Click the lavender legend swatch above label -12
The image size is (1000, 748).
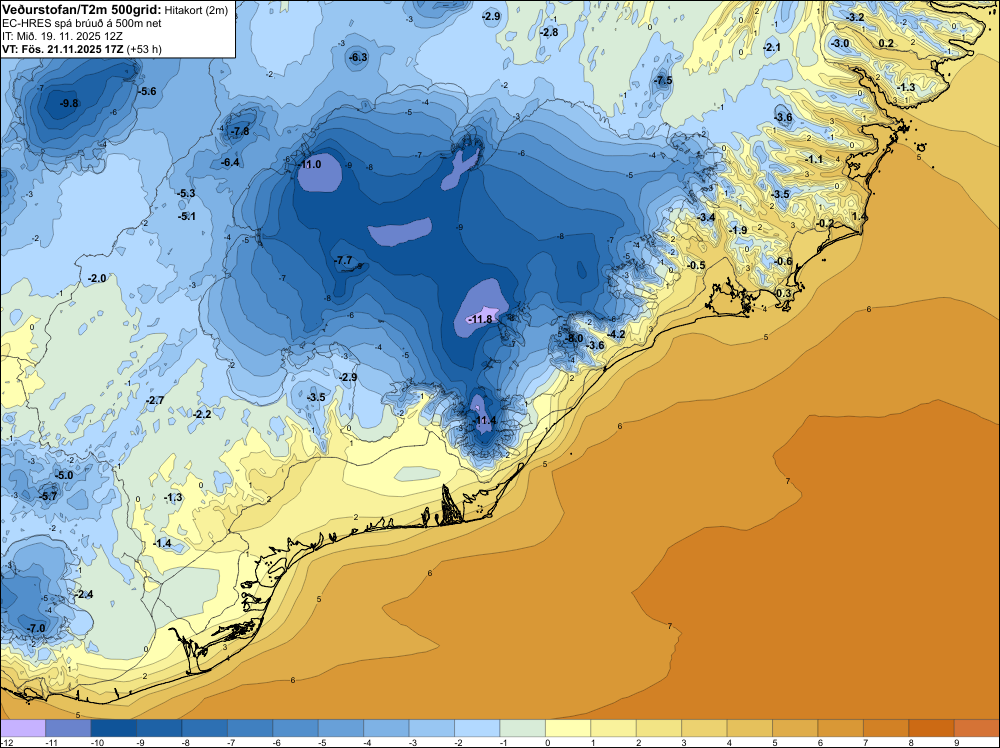[23, 728]
